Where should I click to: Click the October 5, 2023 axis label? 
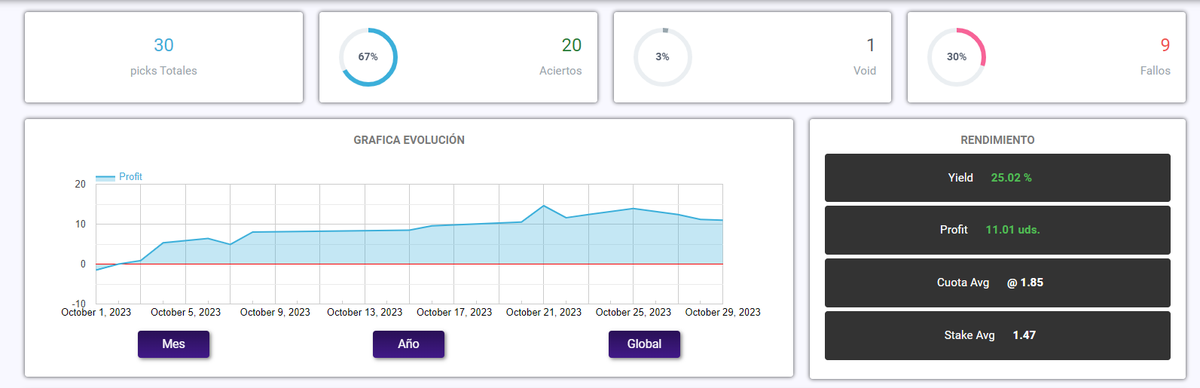[185, 313]
